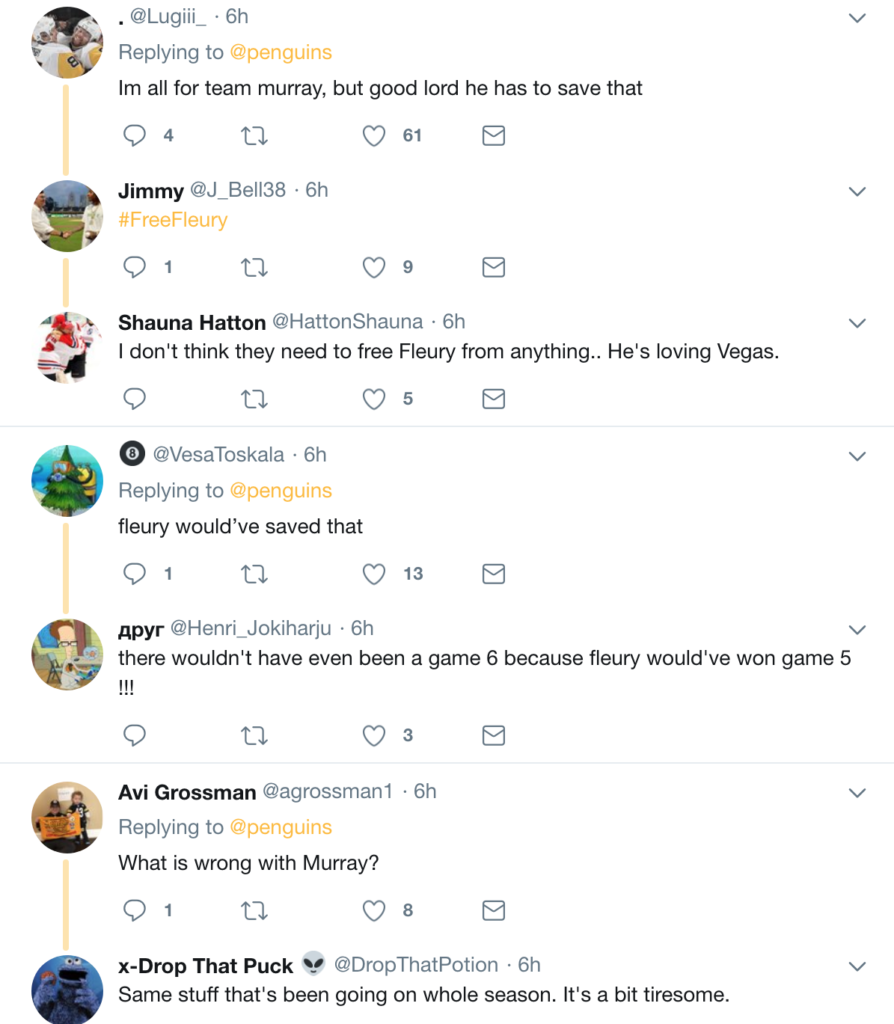Screen dimensions: 894x1024
Task: Like Avi Grossman's "What is wrong with Murray?" tweet
Action: [x=374, y=910]
